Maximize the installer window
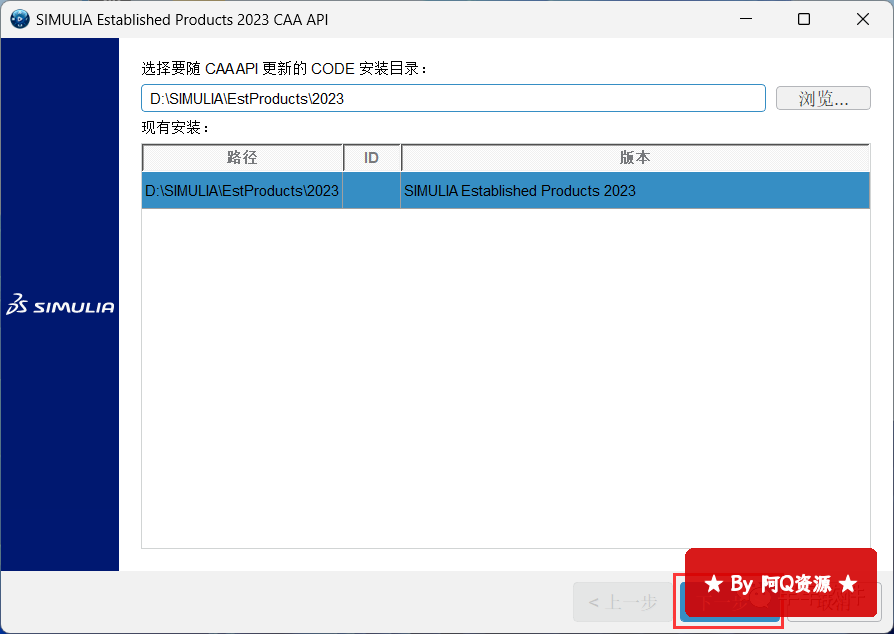Image resolution: width=894 pixels, height=634 pixels. coord(804,19)
